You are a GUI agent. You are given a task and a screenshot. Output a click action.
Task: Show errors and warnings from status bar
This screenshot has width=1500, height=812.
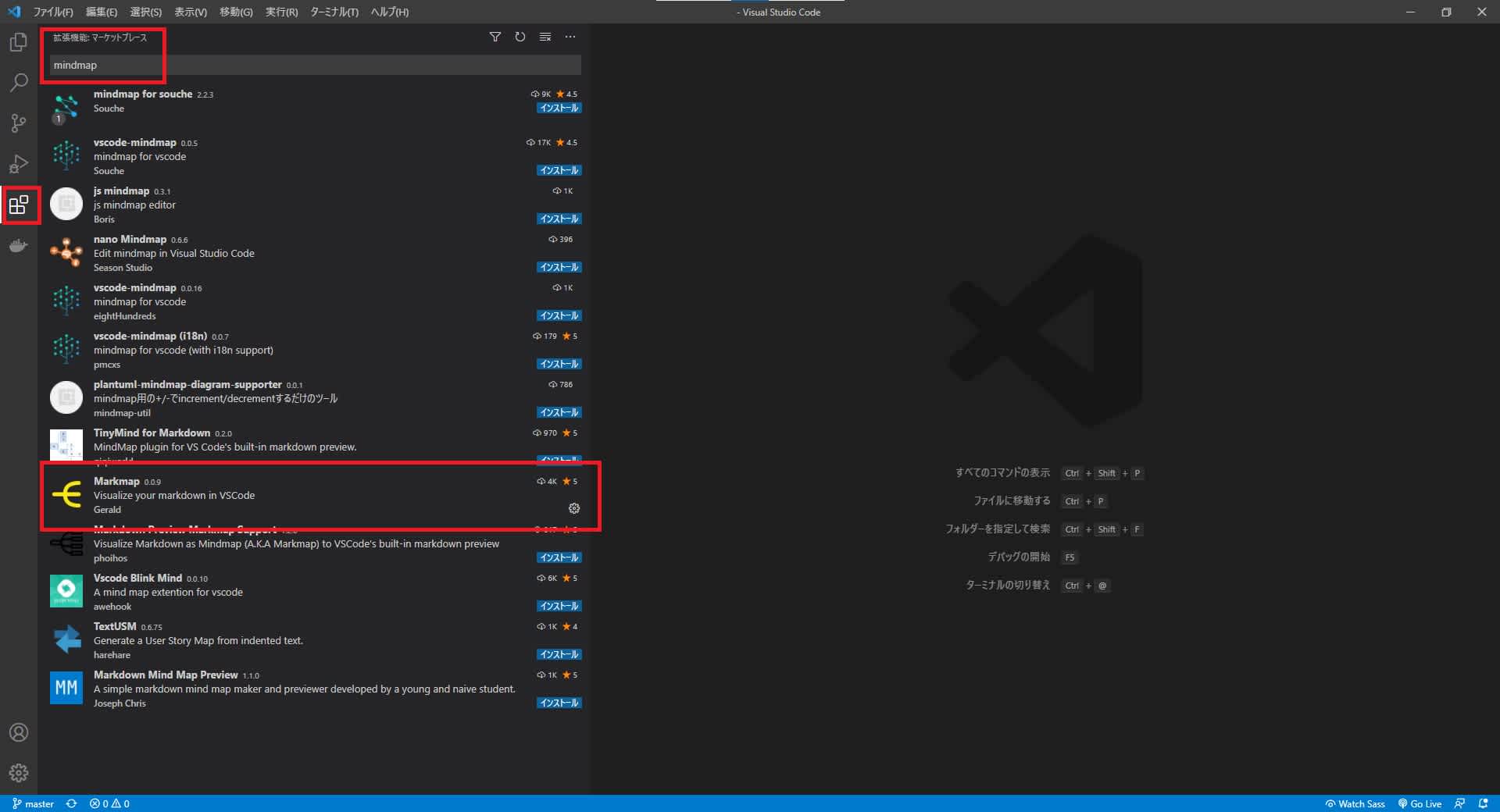pyautogui.click(x=109, y=803)
